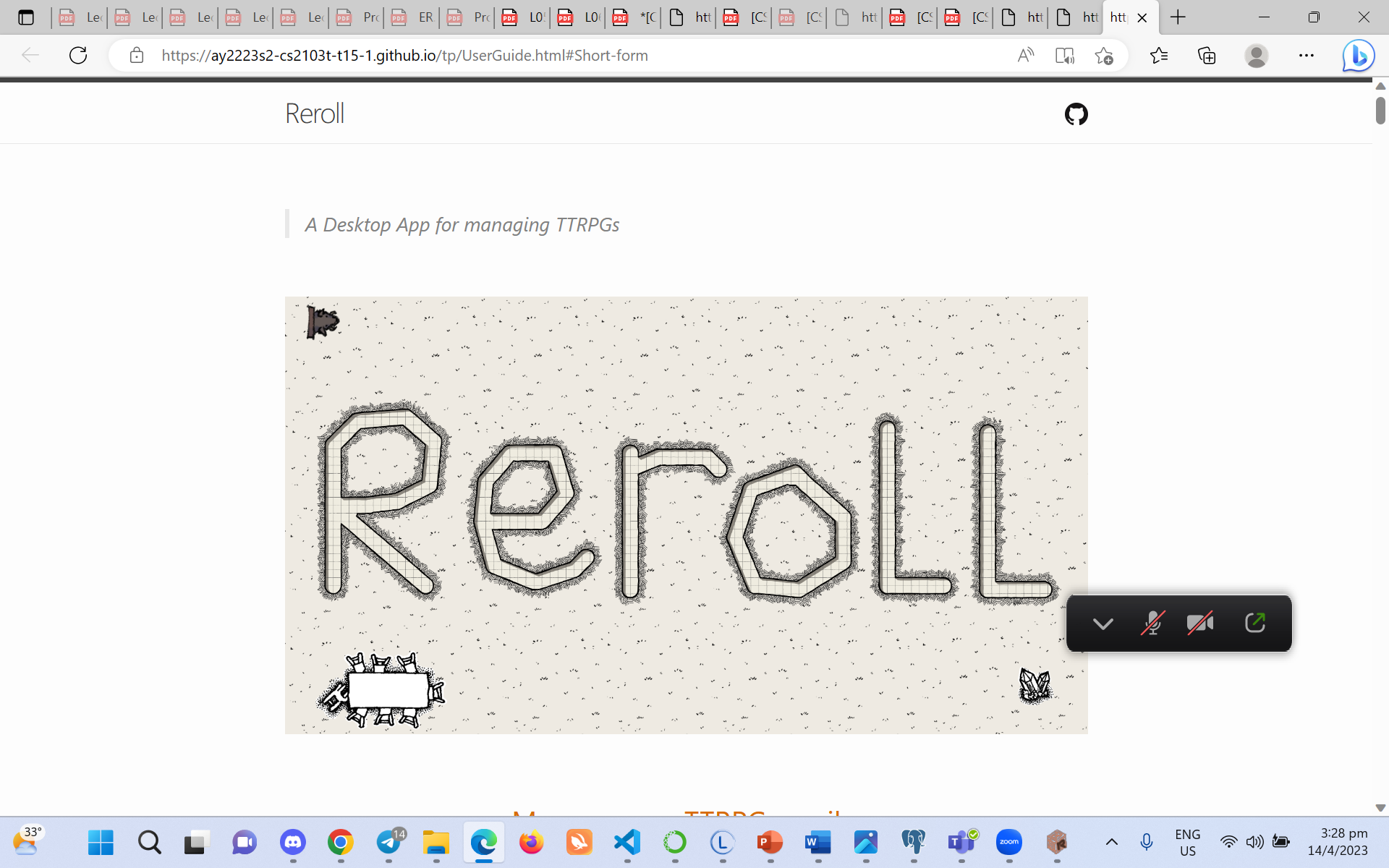The image size is (1389, 868).
Task: Unmute the microphone in floating toolbar
Action: (1152, 624)
